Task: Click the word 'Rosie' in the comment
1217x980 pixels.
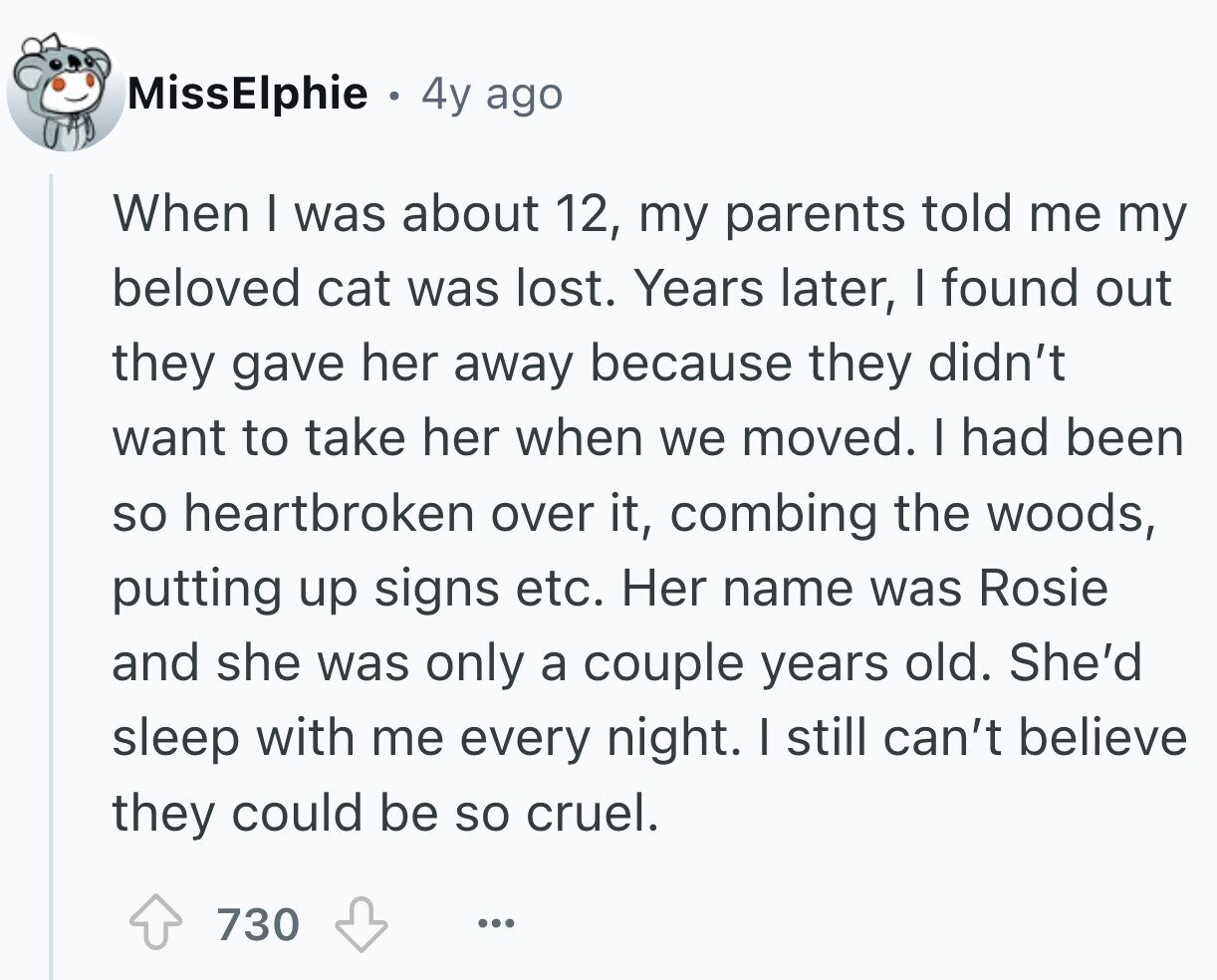Action: coord(1044,589)
